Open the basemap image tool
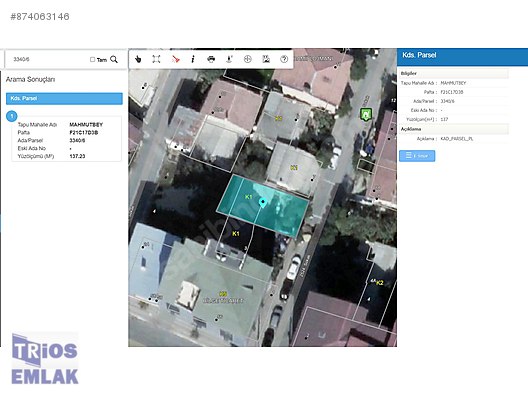Viewport: 528px width, 396px height. 266,59
